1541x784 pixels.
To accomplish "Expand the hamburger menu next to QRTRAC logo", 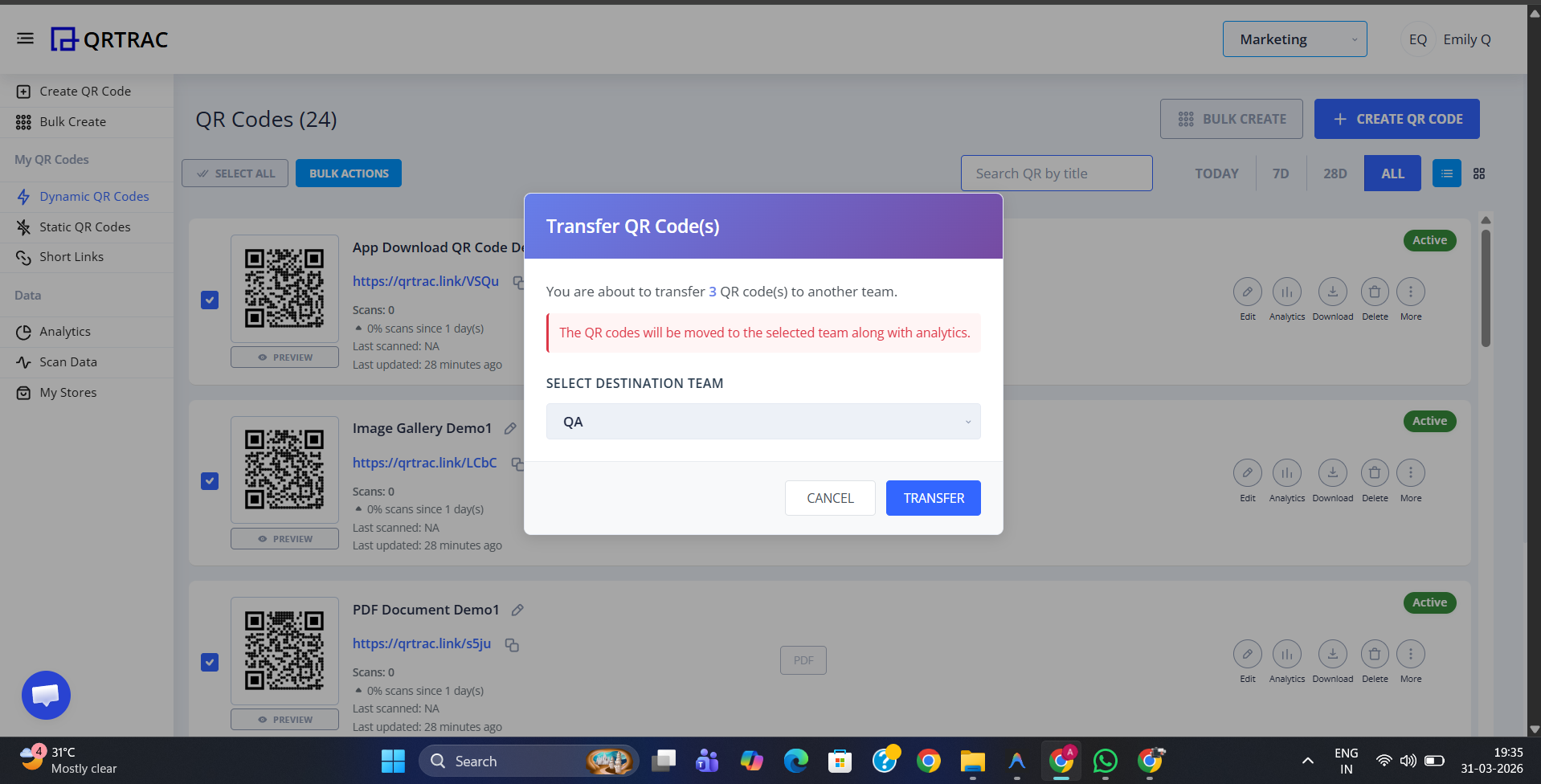I will [x=25, y=38].
